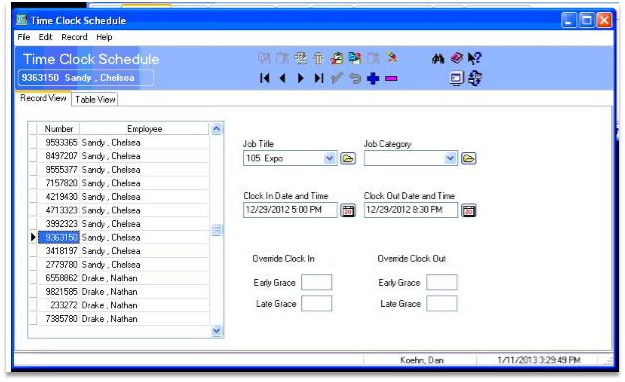Viewport: 625px width, 382px height.
Task: Open the binoculars find tool
Action: (438, 59)
